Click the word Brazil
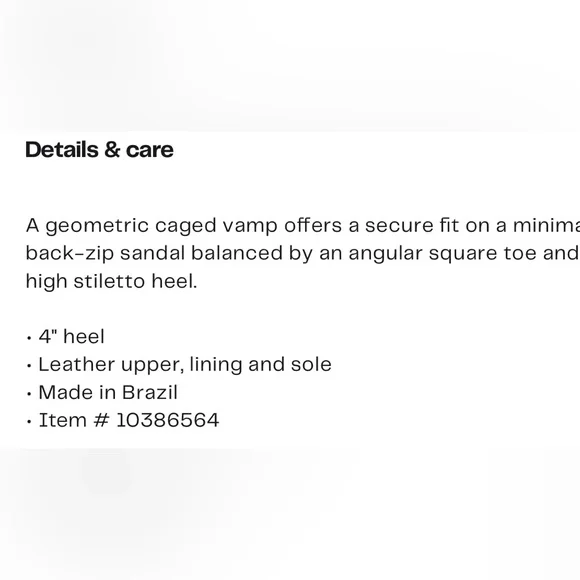The image size is (580, 580). tap(150, 392)
